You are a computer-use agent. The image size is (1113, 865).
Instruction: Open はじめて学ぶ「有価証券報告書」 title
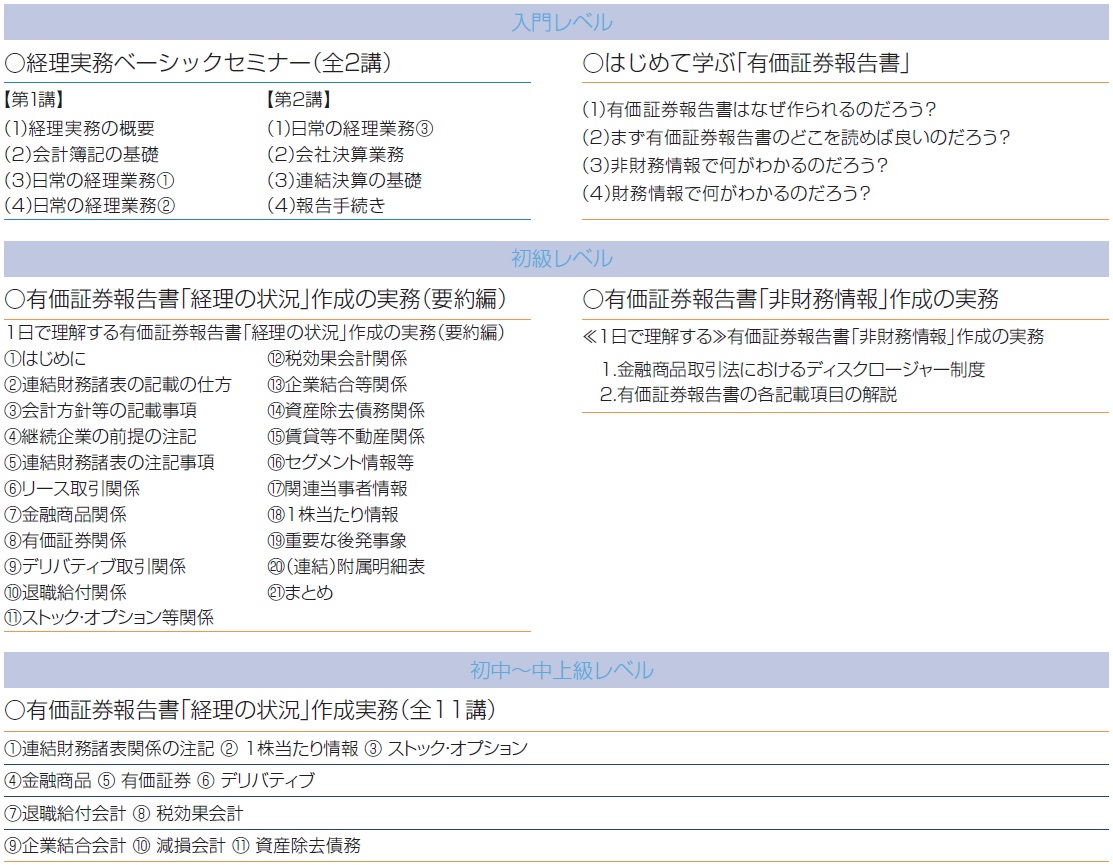[747, 63]
